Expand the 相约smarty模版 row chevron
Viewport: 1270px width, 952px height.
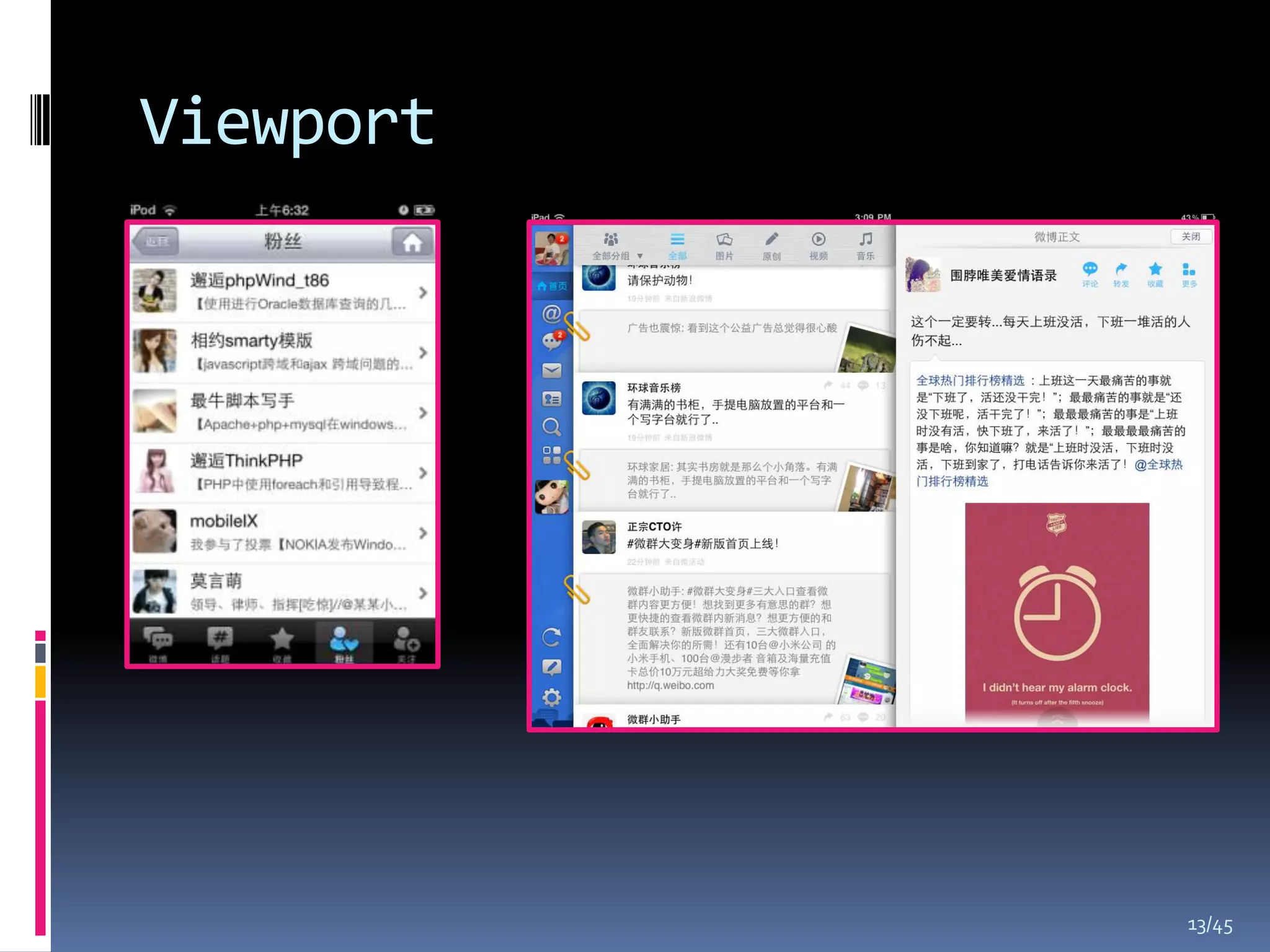[423, 352]
